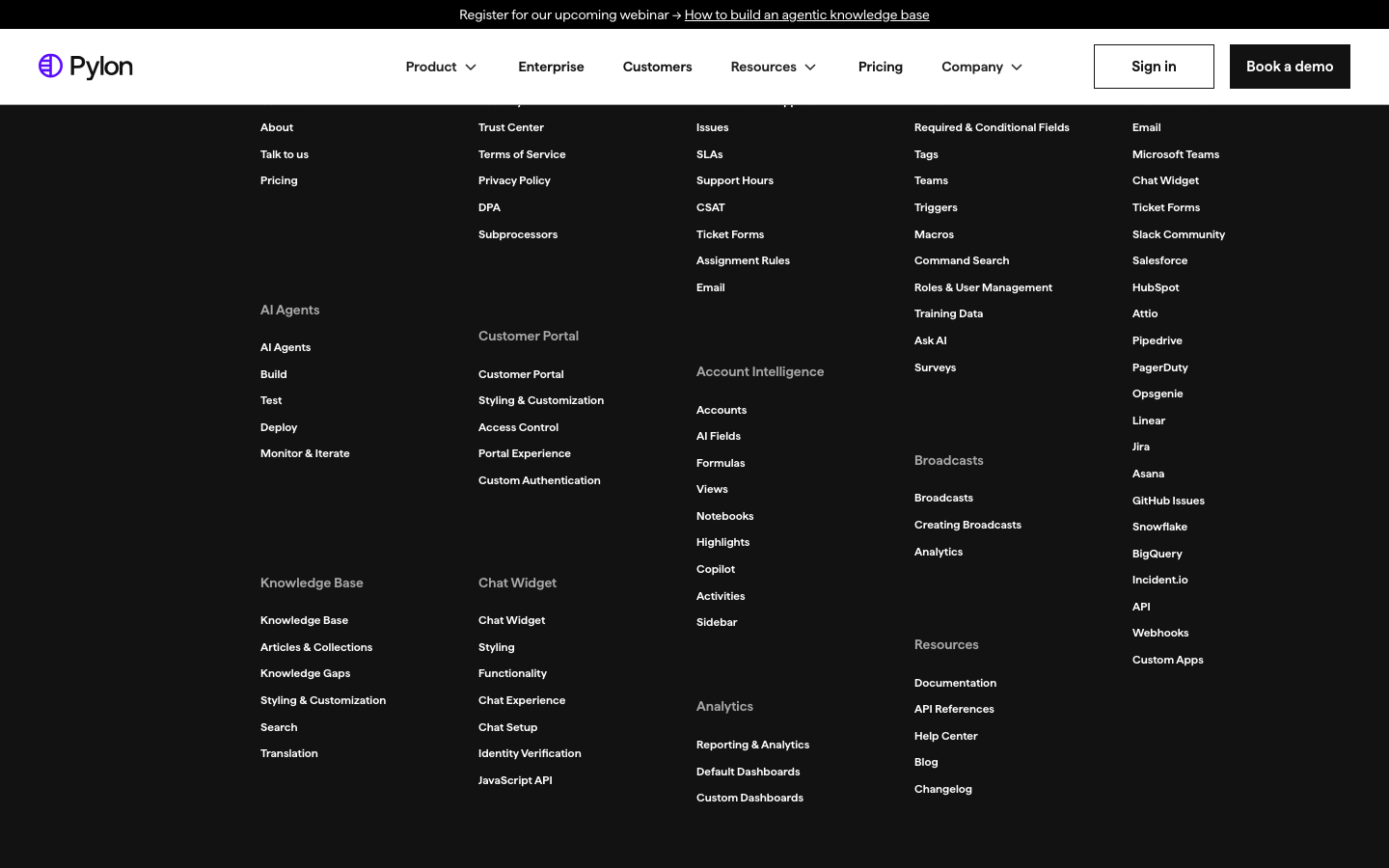This screenshot has height=868, width=1389.
Task: Visit the Monitor & Iterate link
Action: click(305, 453)
